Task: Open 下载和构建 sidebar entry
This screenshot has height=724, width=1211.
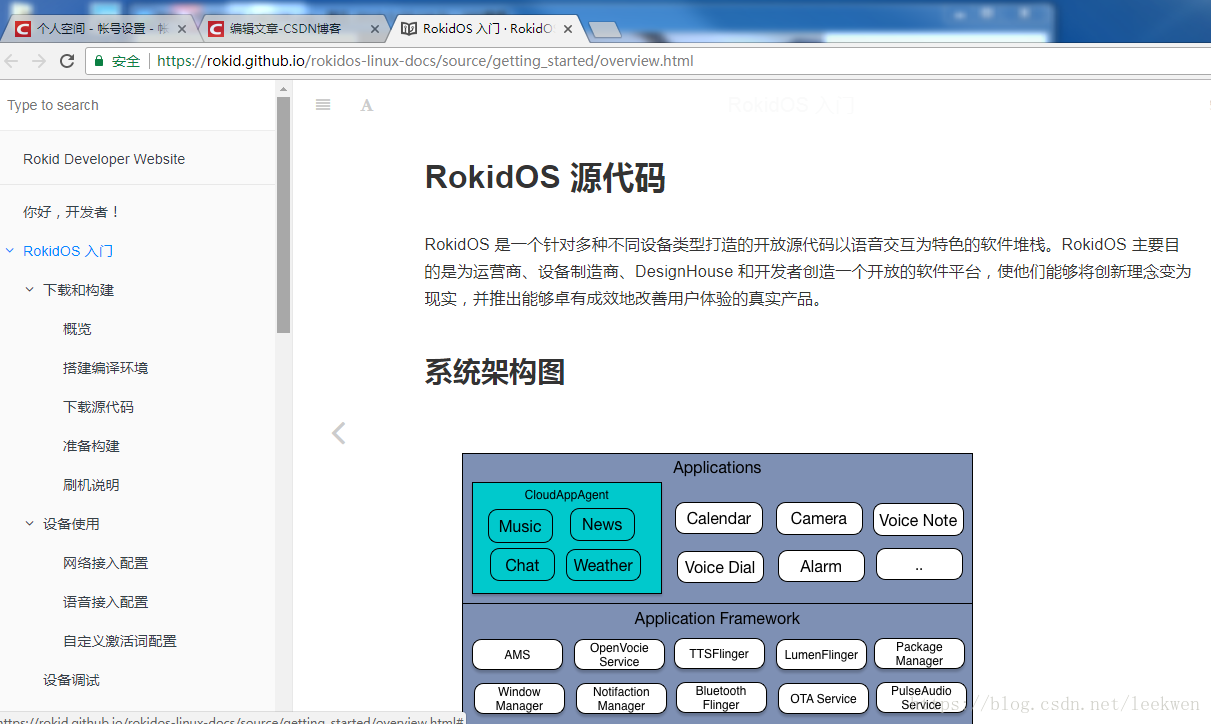Action: coord(79,290)
